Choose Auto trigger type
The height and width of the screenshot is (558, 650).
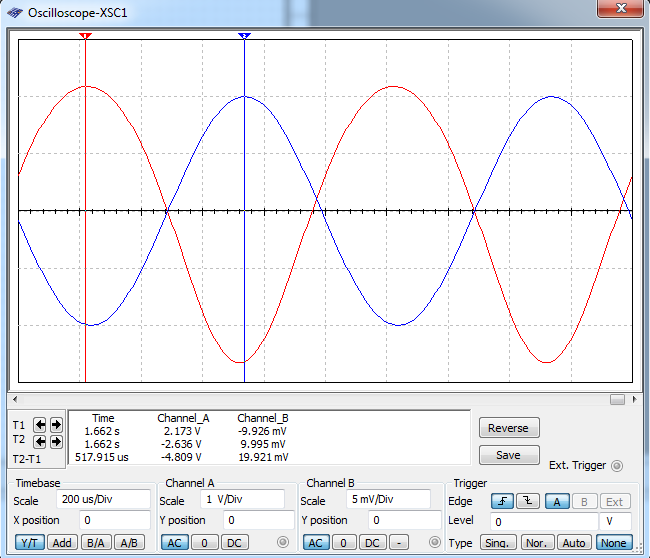click(574, 543)
